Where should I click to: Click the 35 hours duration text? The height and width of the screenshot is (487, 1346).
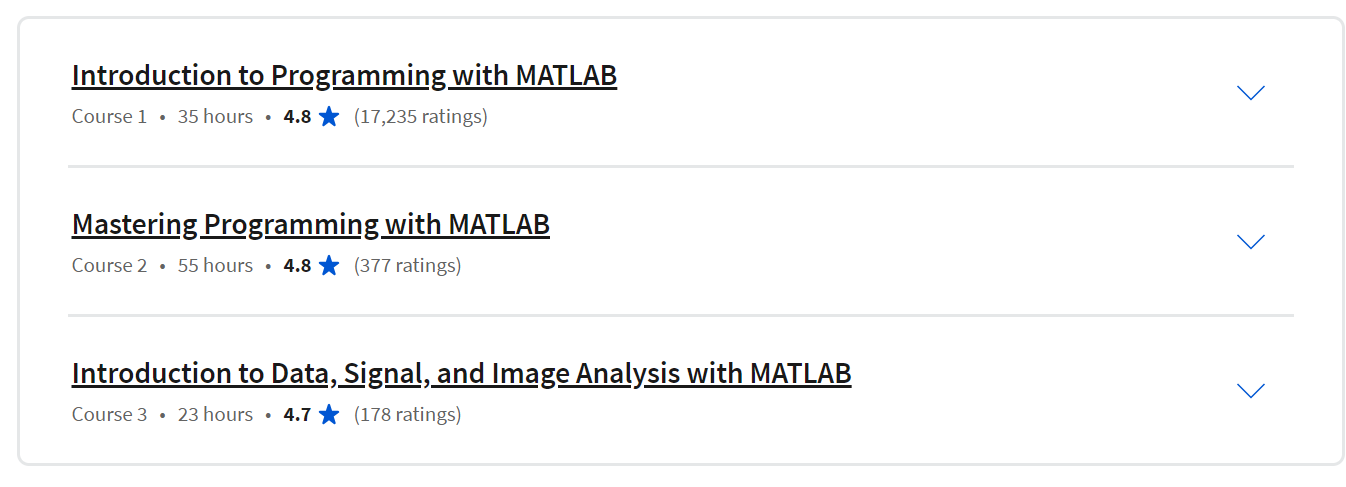215,117
